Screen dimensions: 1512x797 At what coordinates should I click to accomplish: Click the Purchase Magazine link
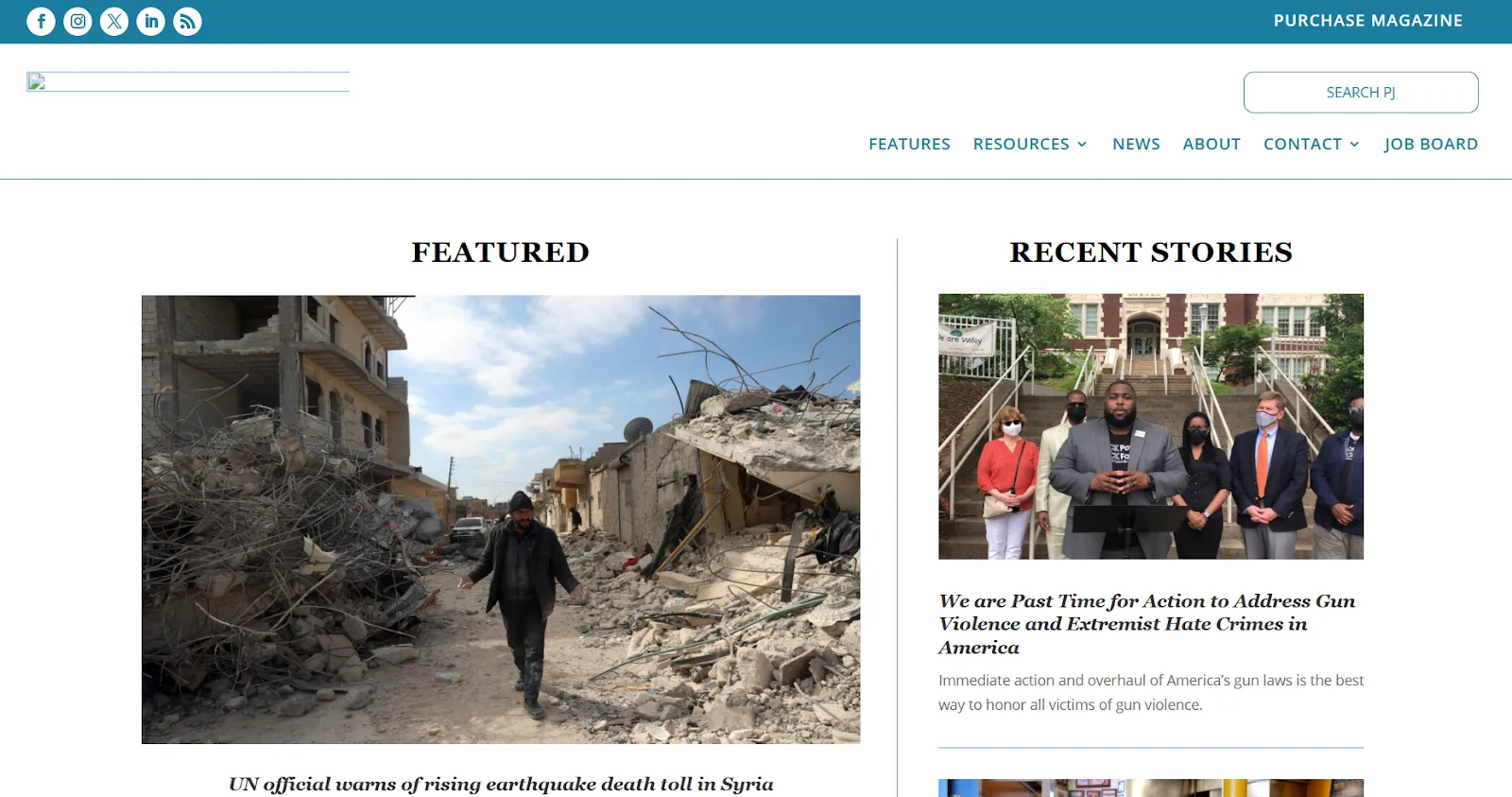pyautogui.click(x=1368, y=21)
